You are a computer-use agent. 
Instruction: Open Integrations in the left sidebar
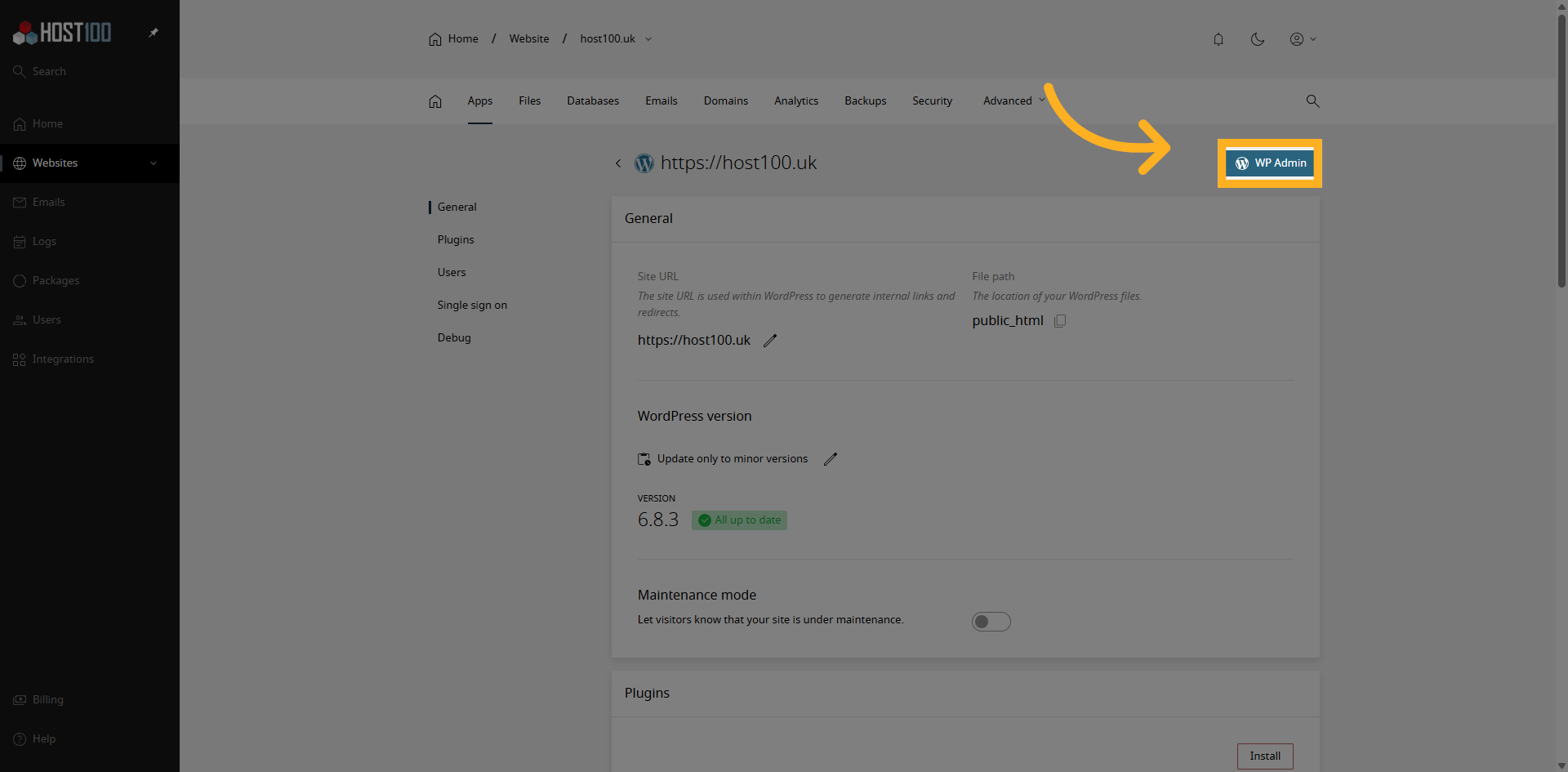point(90,359)
